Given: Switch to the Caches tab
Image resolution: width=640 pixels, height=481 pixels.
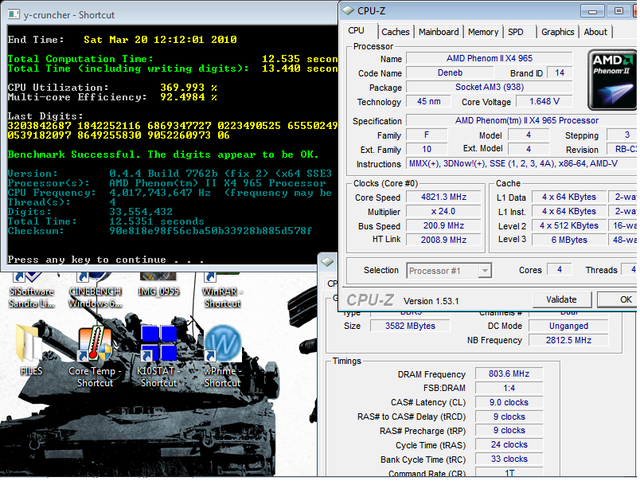Looking at the screenshot, I should (395, 32).
